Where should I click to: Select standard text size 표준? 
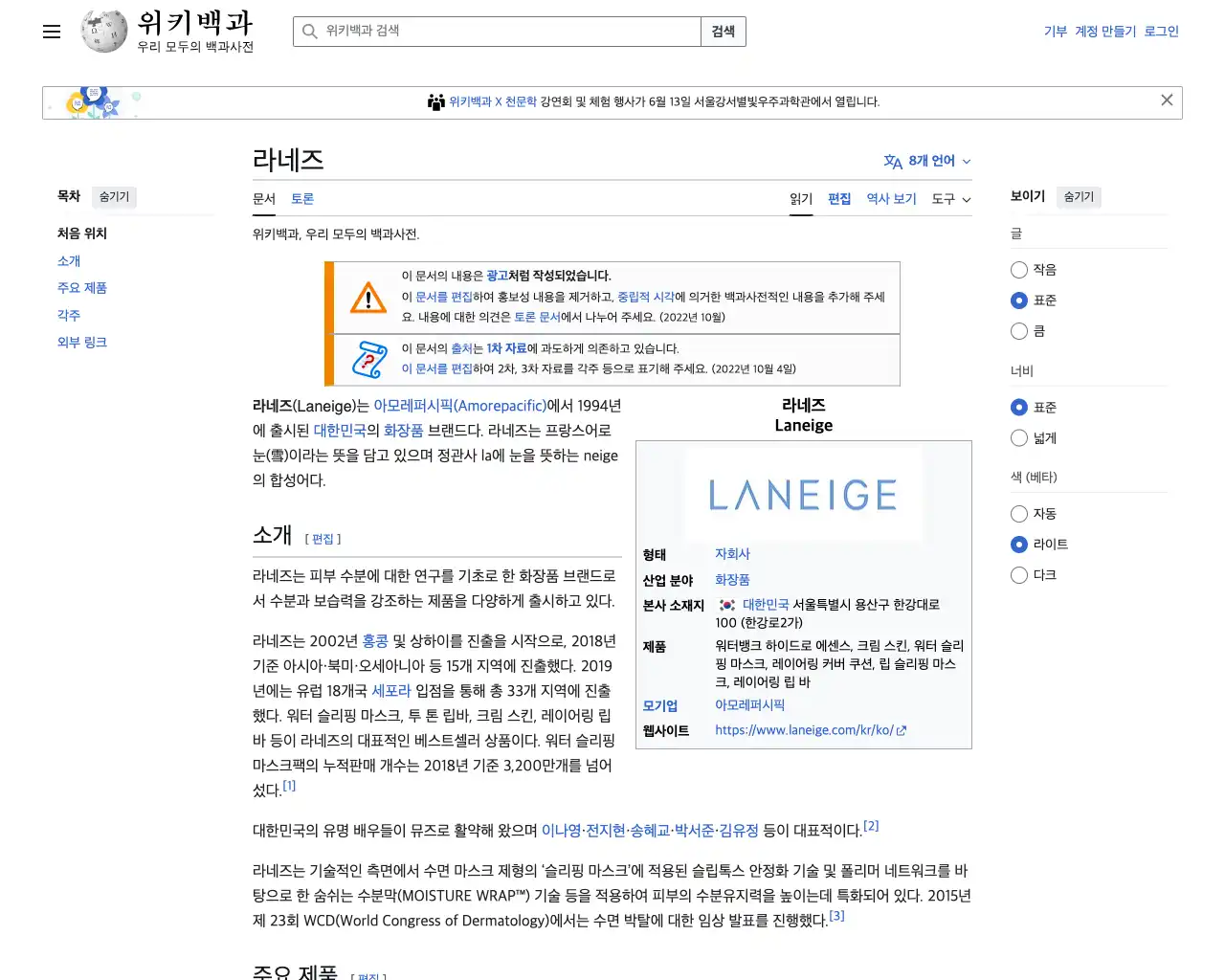pos(1019,301)
